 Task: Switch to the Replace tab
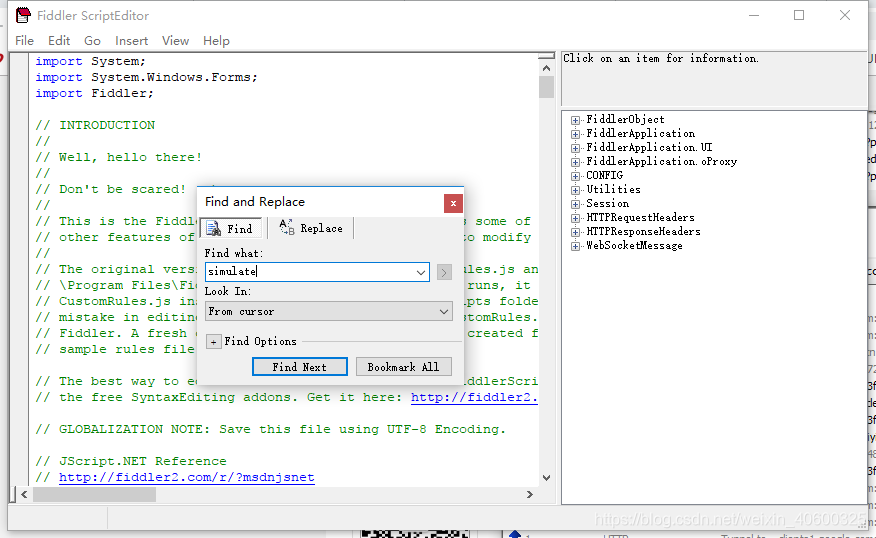pos(311,228)
